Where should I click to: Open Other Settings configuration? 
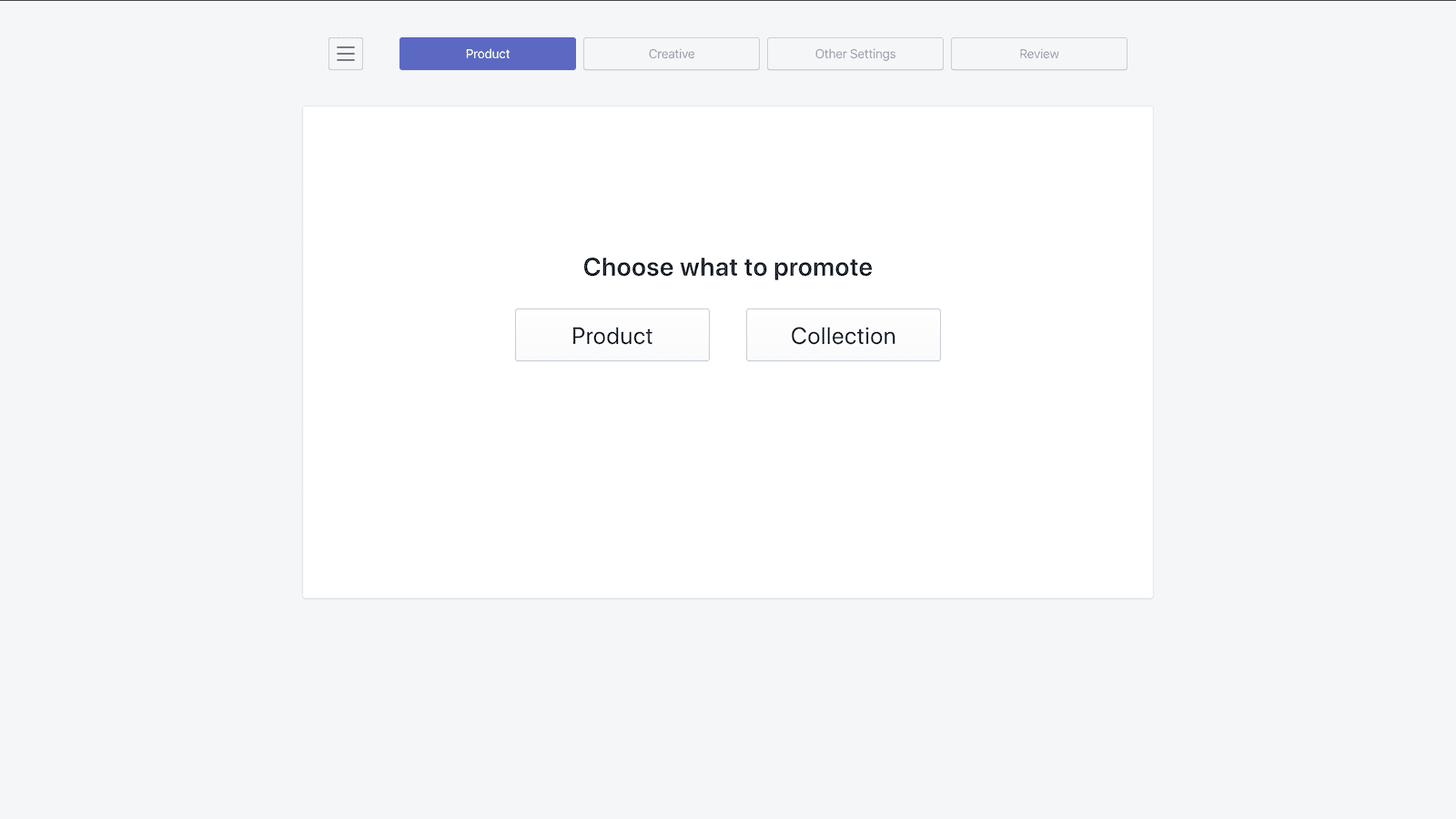coord(854,54)
